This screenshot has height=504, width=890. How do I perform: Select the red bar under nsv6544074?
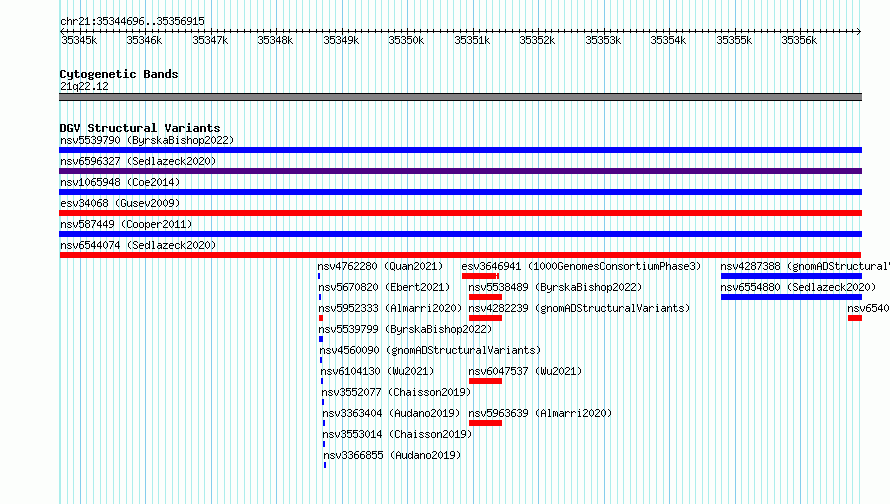(460, 255)
